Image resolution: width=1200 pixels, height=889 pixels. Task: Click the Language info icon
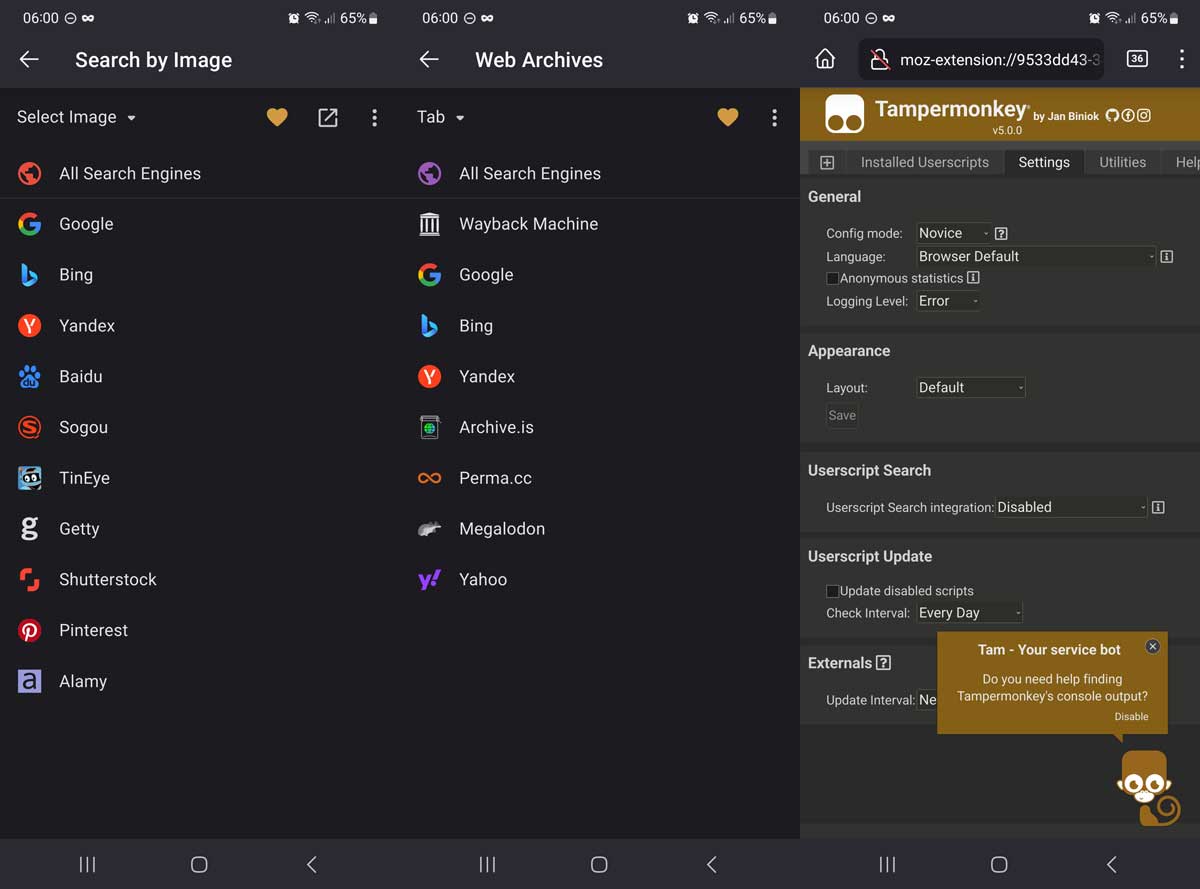pyautogui.click(x=1166, y=257)
